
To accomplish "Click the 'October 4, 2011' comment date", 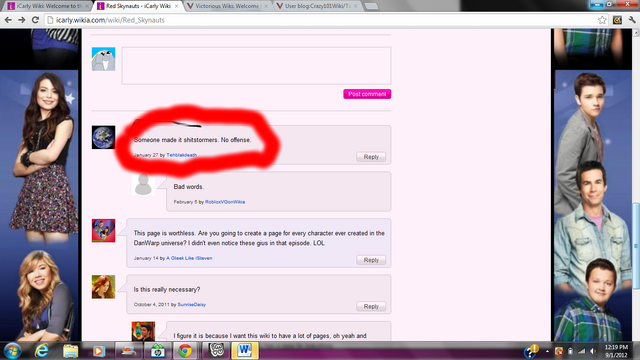I will pyautogui.click(x=151, y=304).
